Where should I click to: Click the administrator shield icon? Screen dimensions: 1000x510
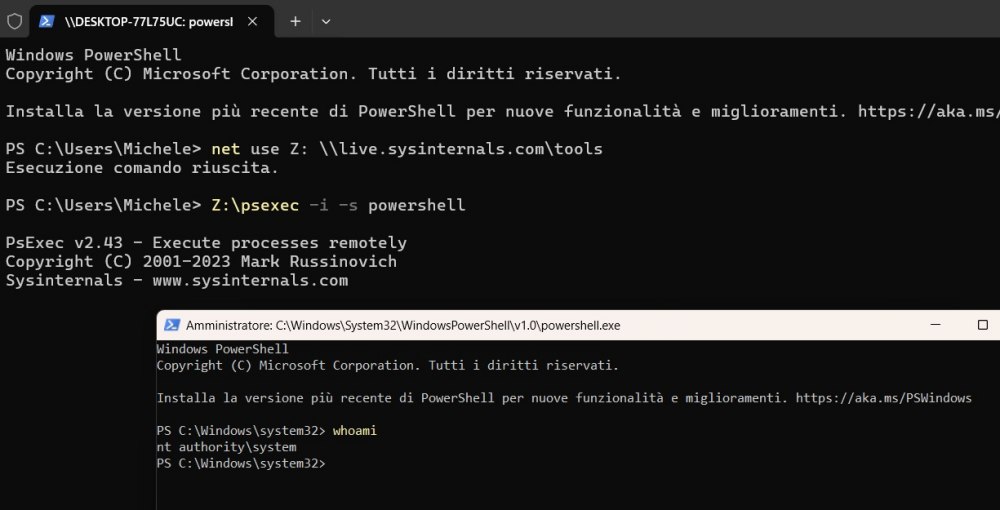point(14,21)
